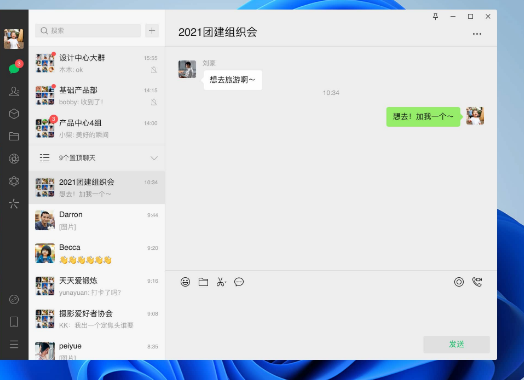The width and height of the screenshot is (524, 380).
Task: Open the Files folder icon in sidebar
Action: (14, 136)
